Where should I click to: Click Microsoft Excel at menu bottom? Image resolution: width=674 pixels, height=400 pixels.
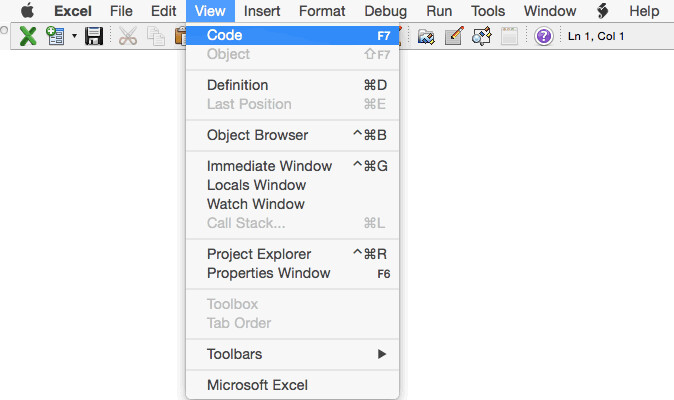coord(257,385)
